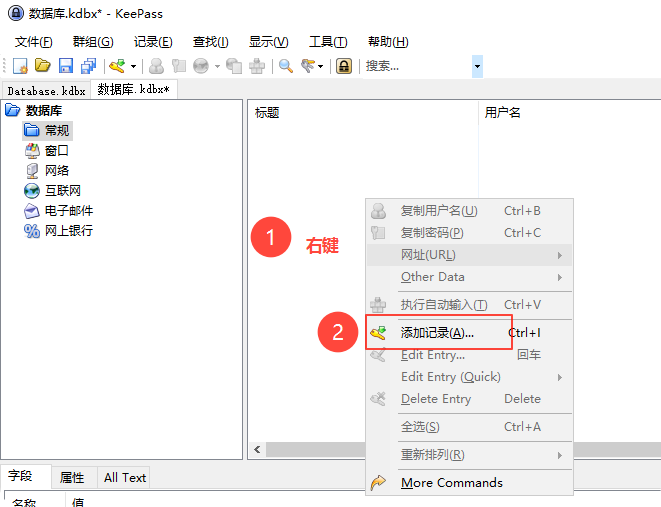Open the 记录(E) menu
The height and width of the screenshot is (507, 661).
pos(153,42)
